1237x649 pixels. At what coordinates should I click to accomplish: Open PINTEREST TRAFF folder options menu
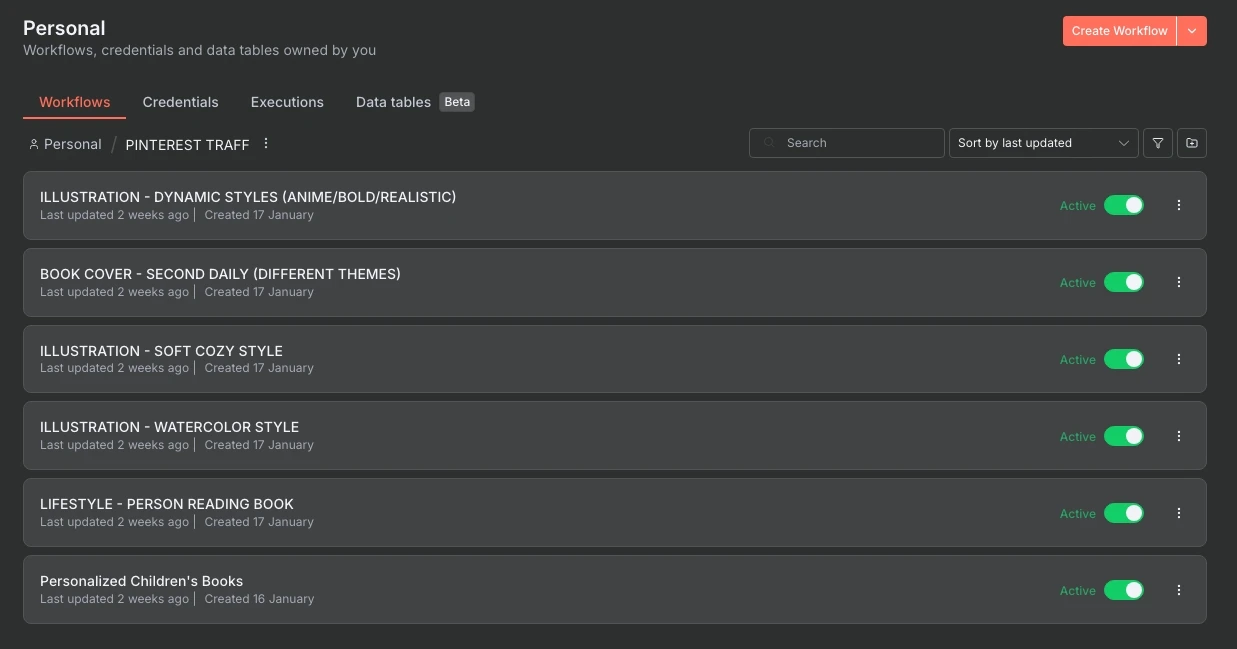tap(266, 144)
